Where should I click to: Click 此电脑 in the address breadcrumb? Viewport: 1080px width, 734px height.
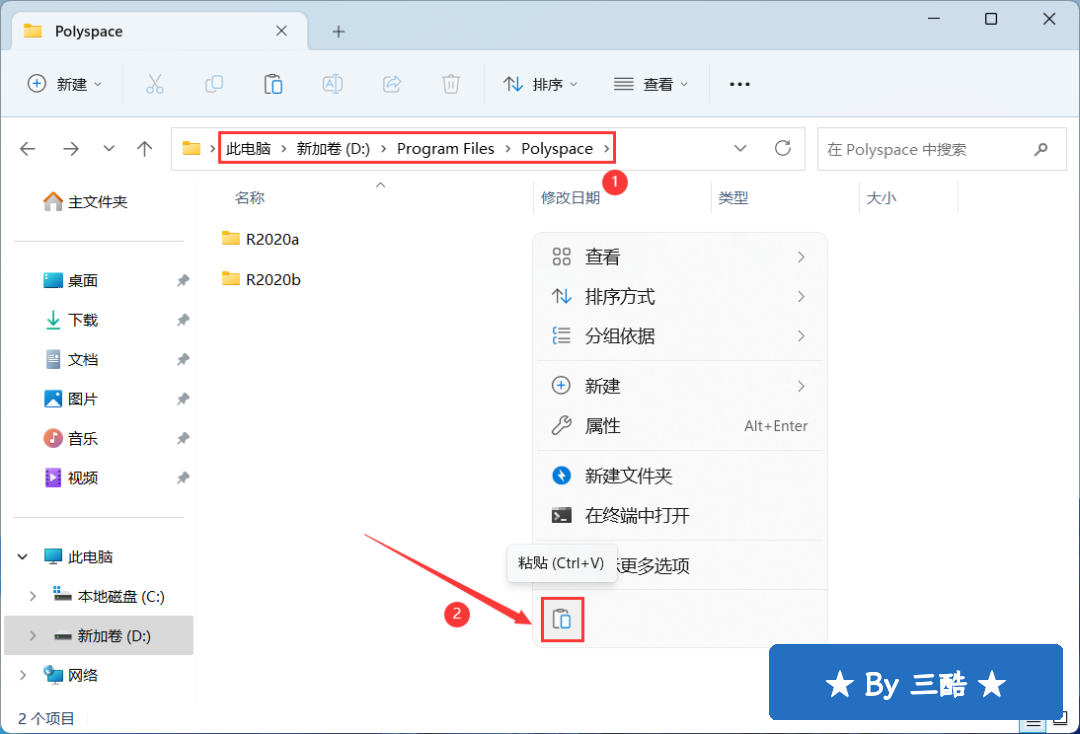pos(248,149)
